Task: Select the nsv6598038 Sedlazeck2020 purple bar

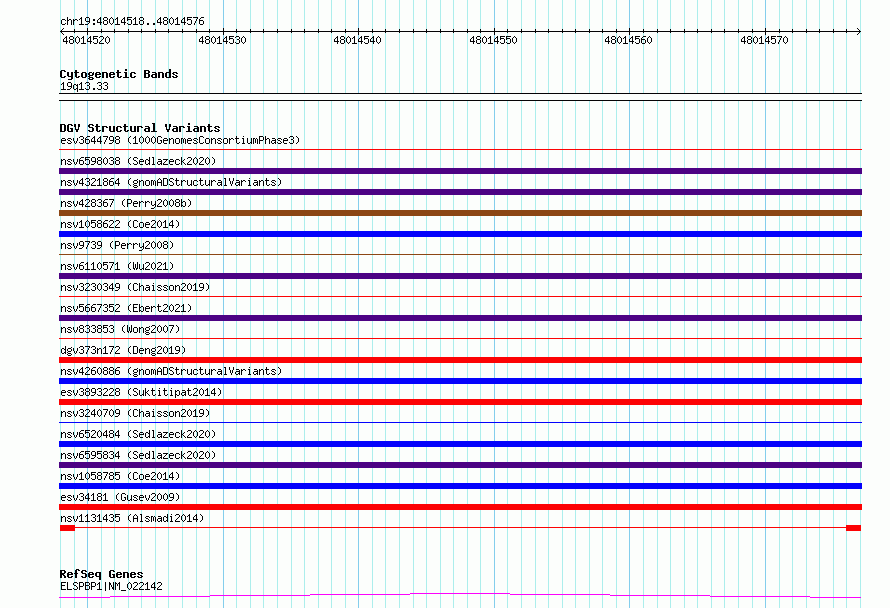Action: click(x=460, y=171)
